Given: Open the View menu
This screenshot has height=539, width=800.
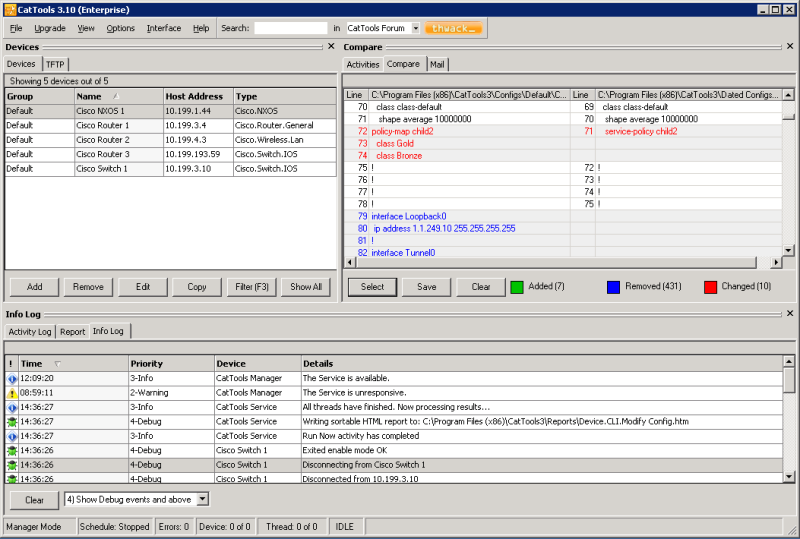Looking at the screenshot, I should coord(86,28).
